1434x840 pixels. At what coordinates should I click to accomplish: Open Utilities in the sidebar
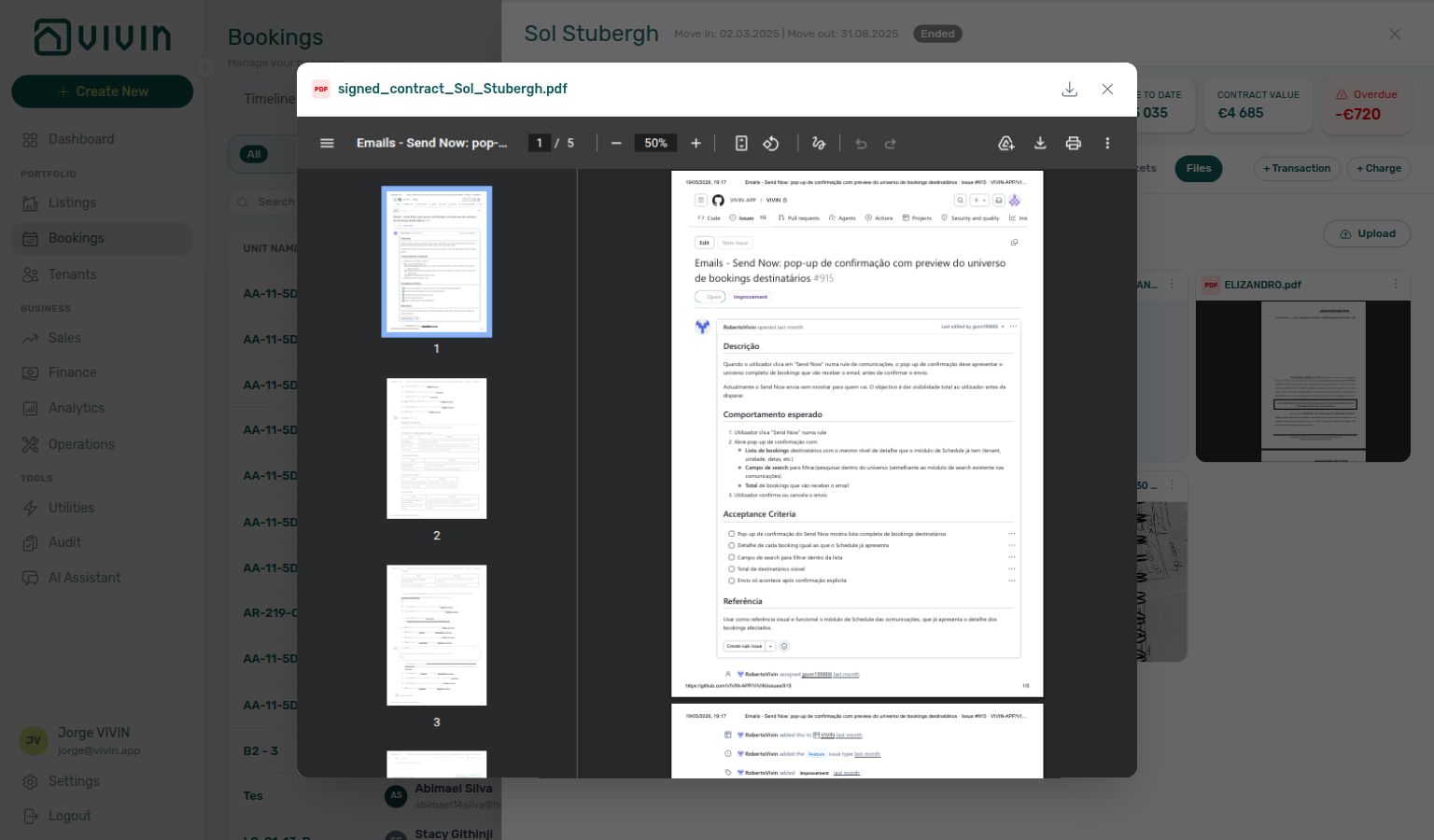point(102,508)
